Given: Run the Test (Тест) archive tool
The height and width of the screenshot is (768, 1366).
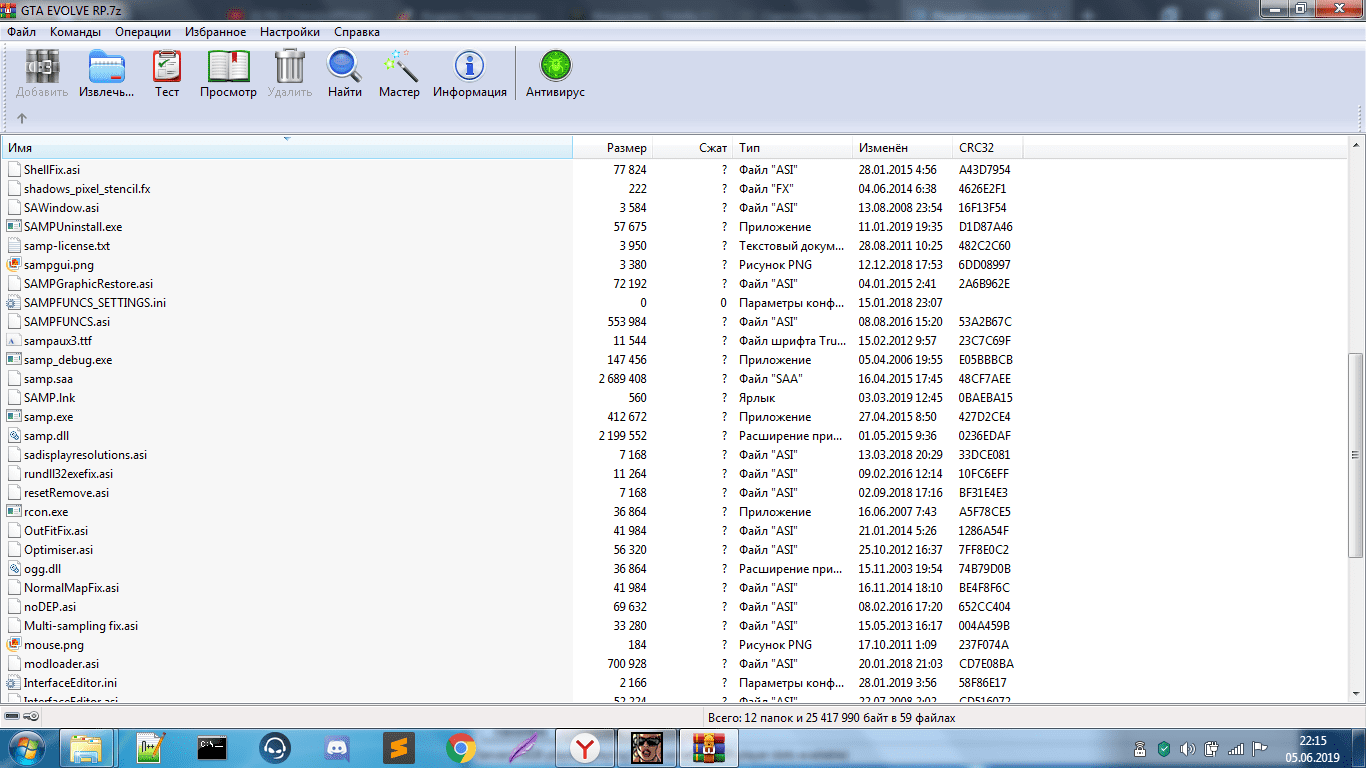Looking at the screenshot, I should [x=167, y=73].
